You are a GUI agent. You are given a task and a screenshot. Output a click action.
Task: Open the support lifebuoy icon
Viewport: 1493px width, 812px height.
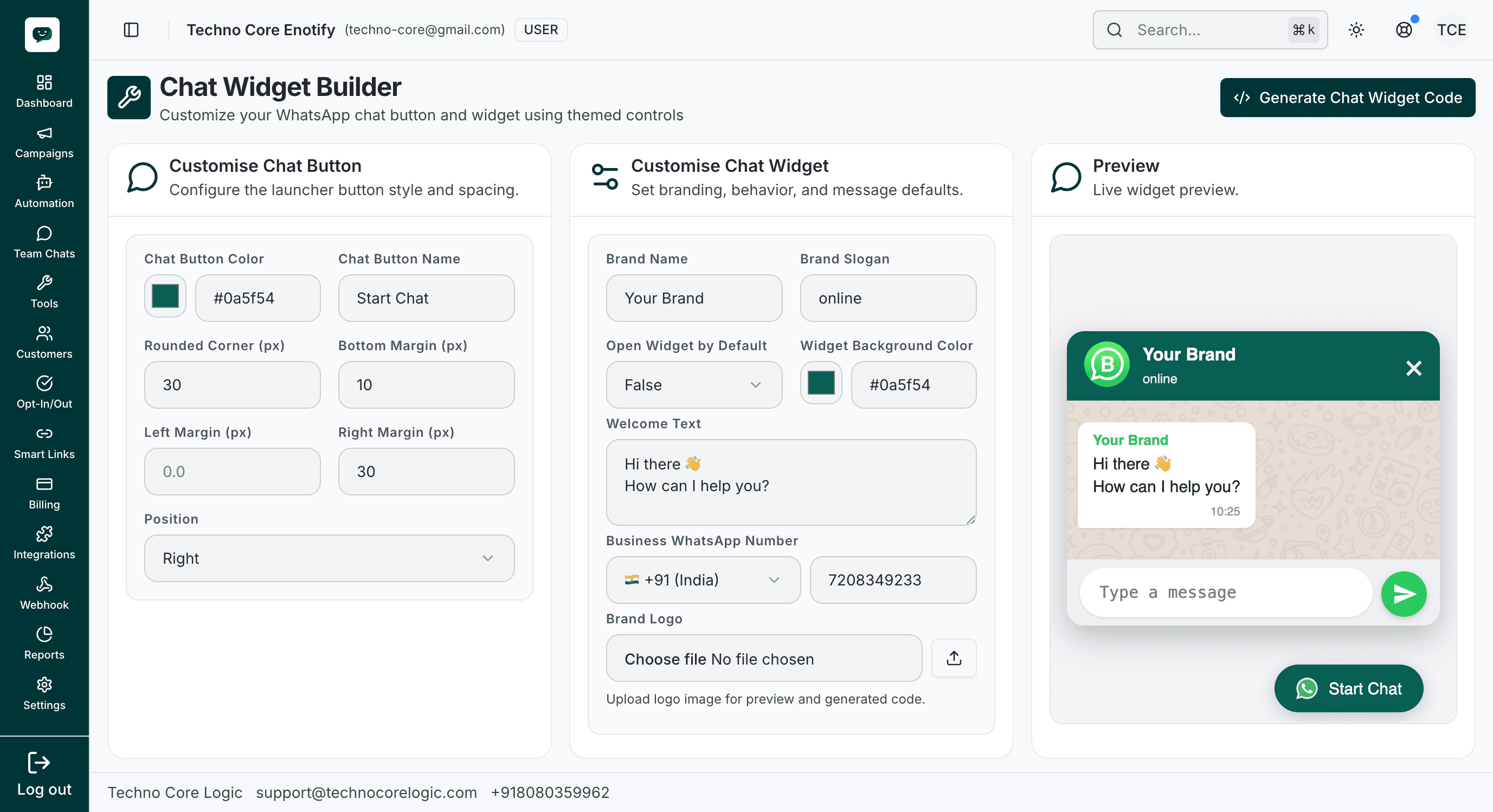pos(1404,30)
